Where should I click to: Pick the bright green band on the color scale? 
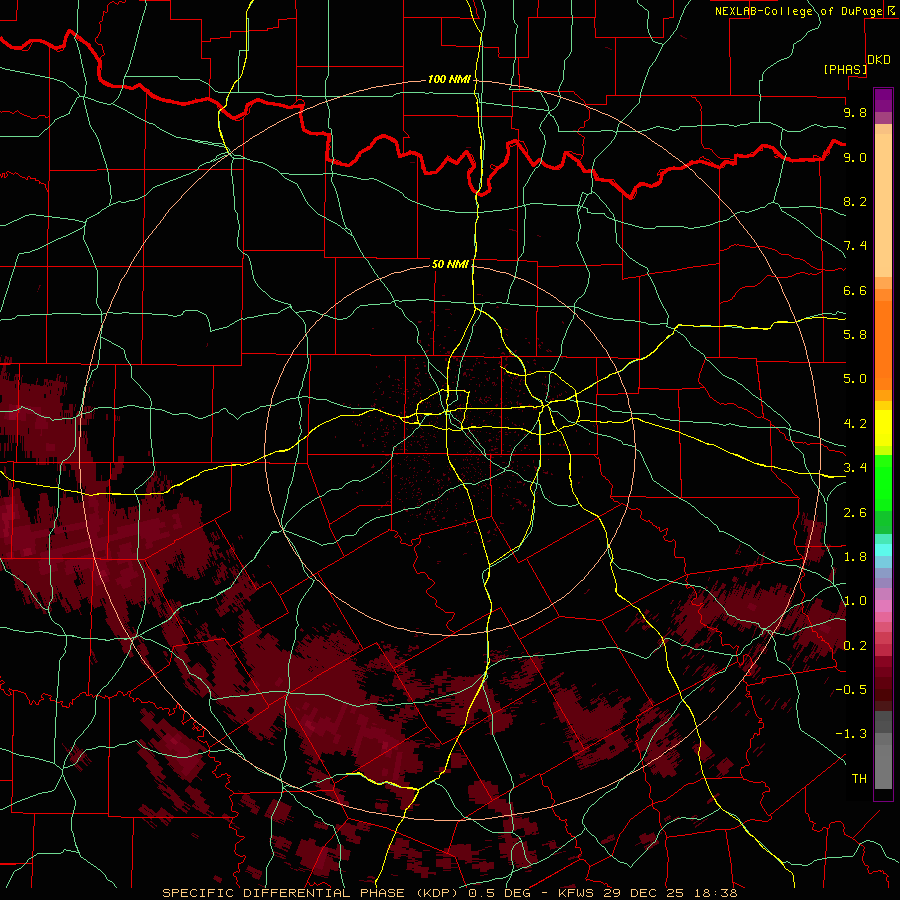click(883, 483)
